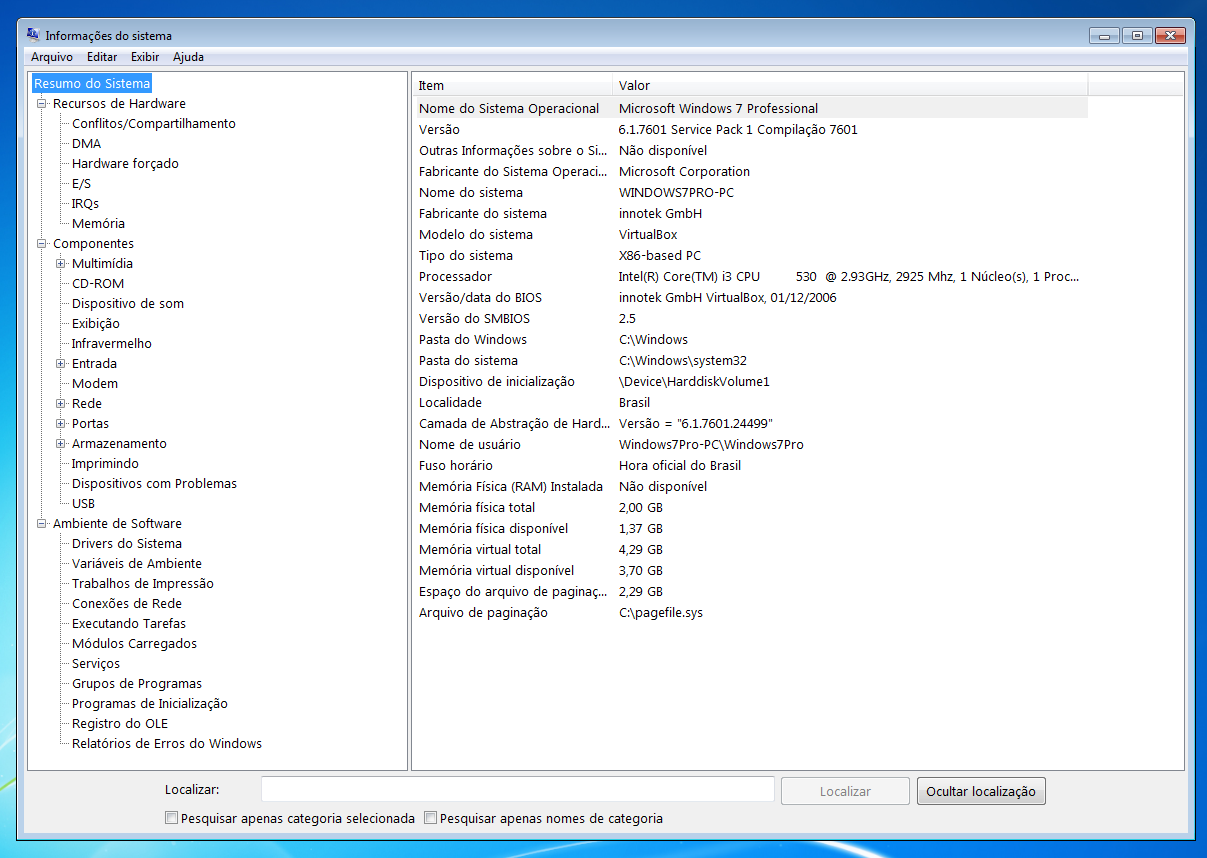Click the VirtualBox model value
The width and height of the screenshot is (1207, 858).
[x=648, y=234]
